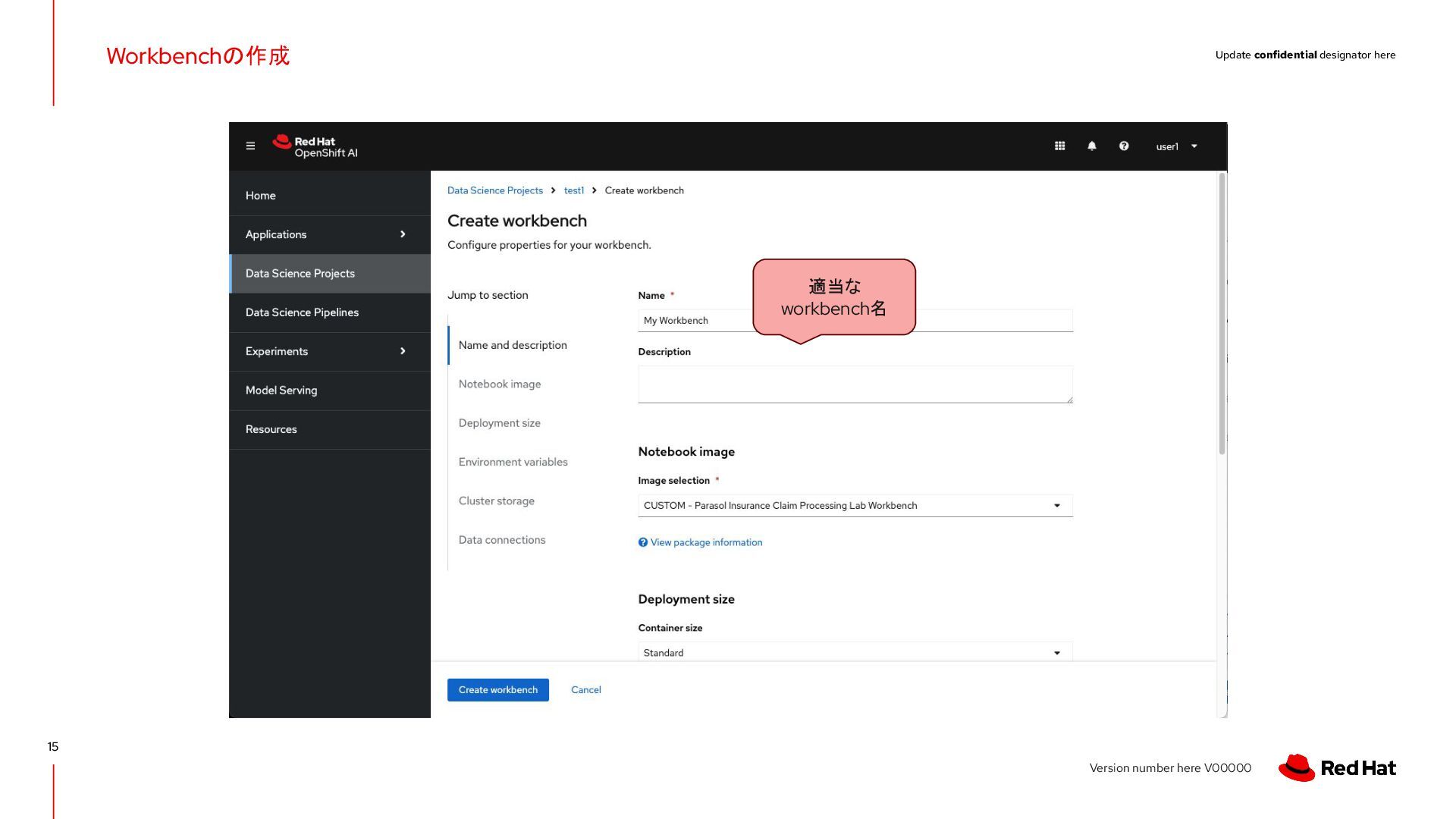Click the test1 breadcrumb link
Image resolution: width=1456 pixels, height=819 pixels.
(574, 190)
